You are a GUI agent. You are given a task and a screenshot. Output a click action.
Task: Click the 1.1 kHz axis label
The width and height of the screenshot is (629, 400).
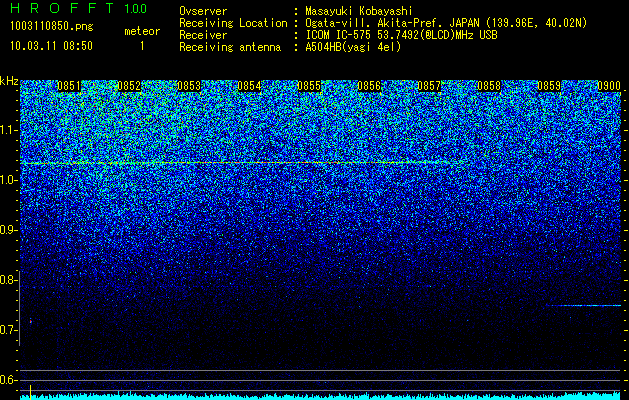9,130
